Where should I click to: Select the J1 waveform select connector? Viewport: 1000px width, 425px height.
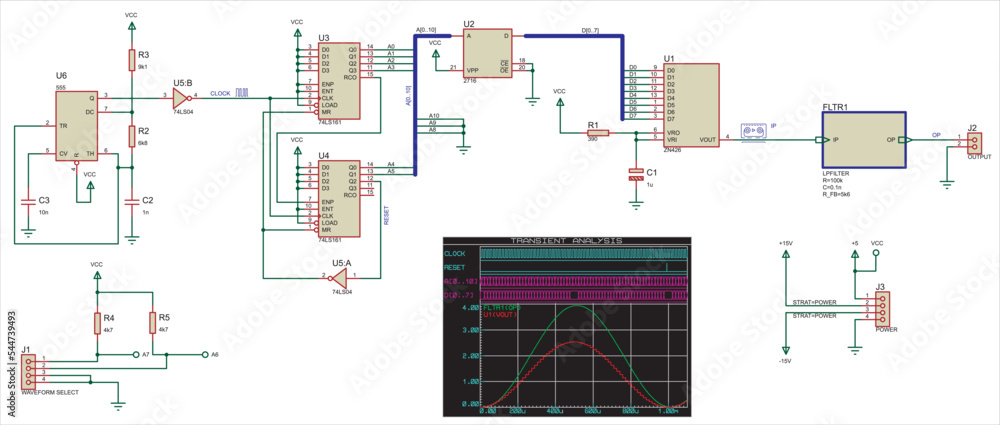click(28, 373)
